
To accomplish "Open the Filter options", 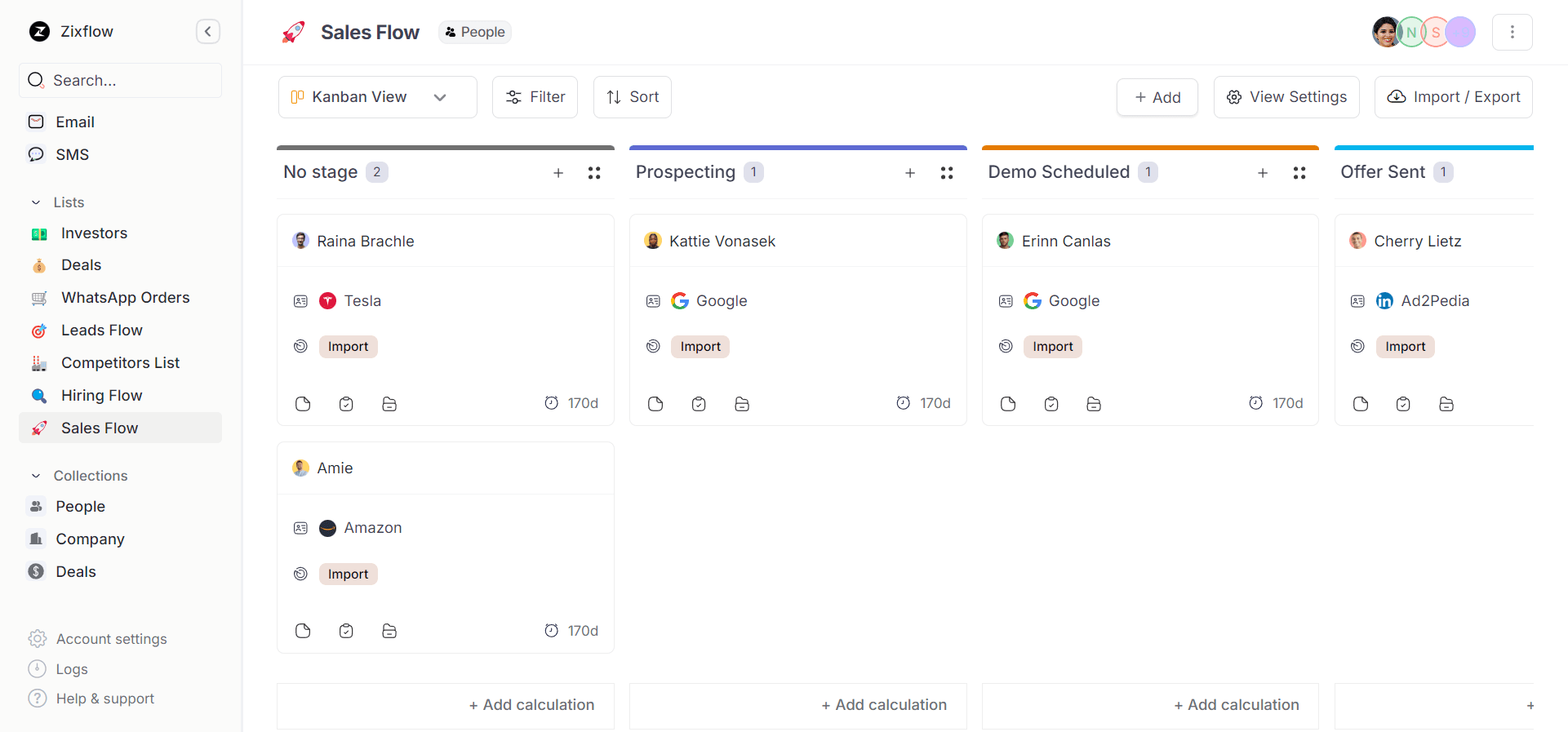I will click(x=535, y=97).
